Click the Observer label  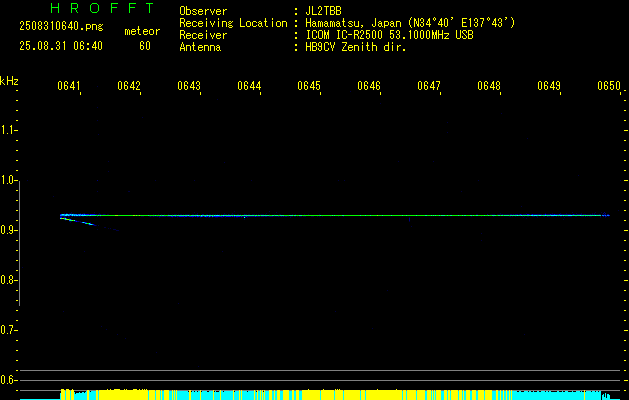(203, 11)
